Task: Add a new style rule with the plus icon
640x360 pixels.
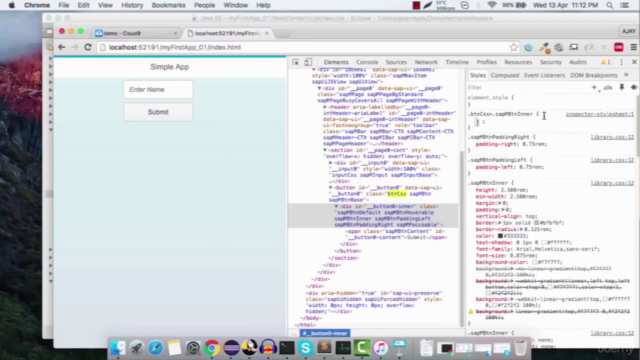Action: coord(594,87)
